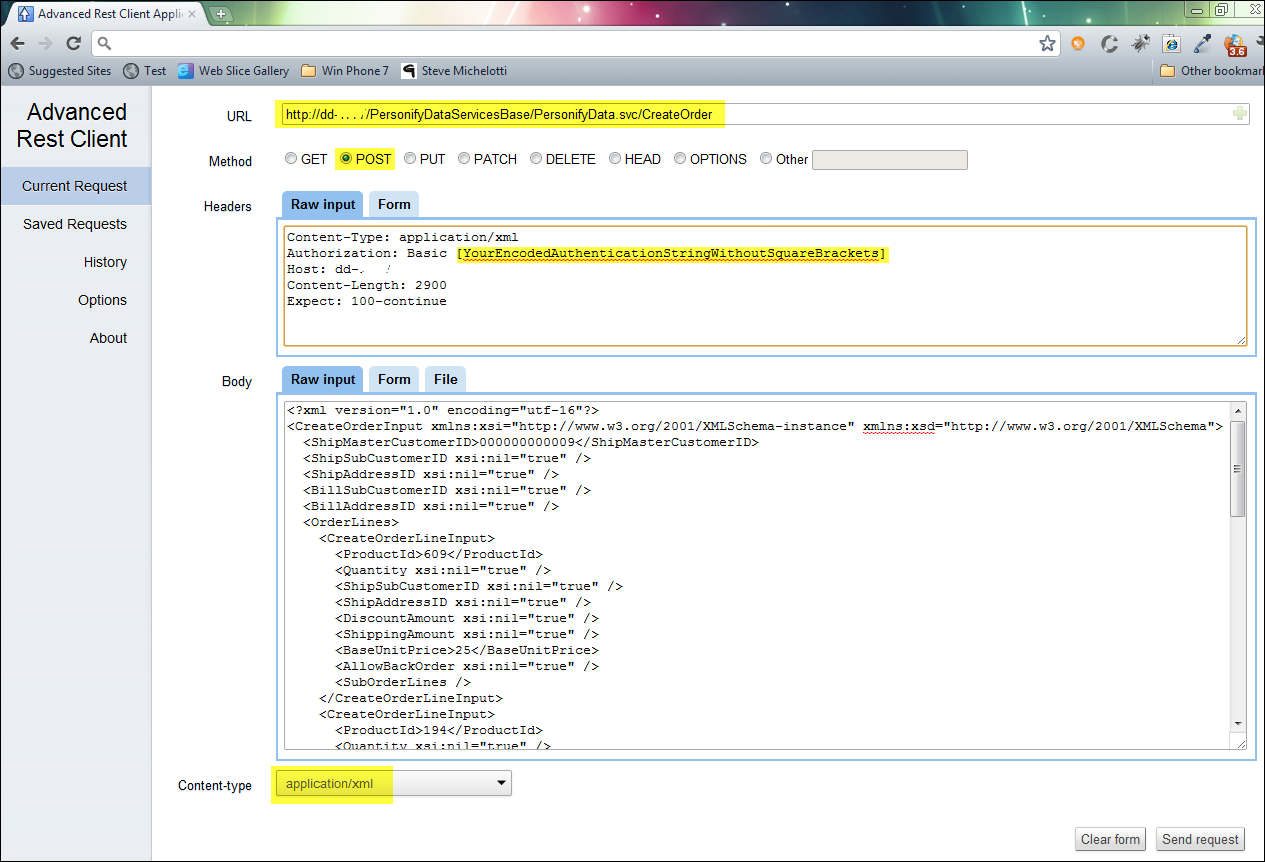Screen dimensions: 1265x862
Task: Switch Body to the File tab
Action: point(446,379)
